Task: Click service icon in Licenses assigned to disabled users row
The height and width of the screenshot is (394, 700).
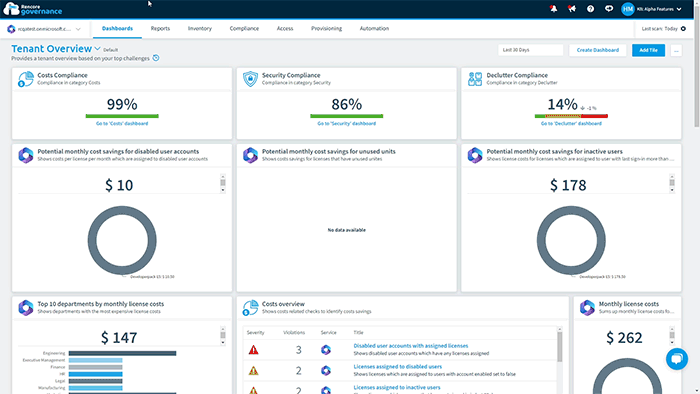Action: coord(326,370)
